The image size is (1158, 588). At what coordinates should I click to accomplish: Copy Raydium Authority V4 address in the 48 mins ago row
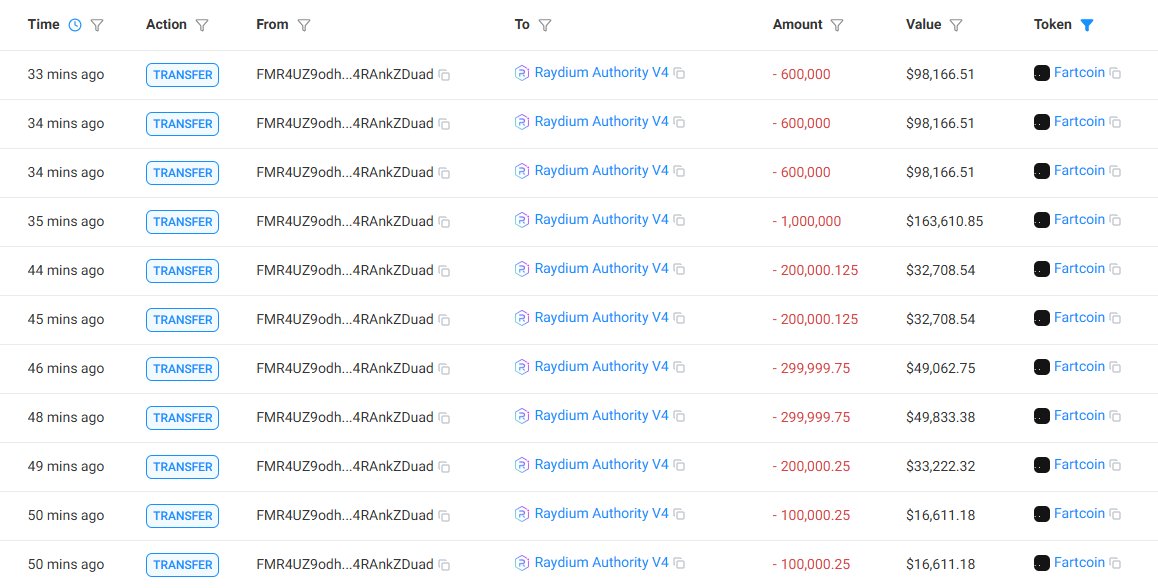tap(679, 416)
